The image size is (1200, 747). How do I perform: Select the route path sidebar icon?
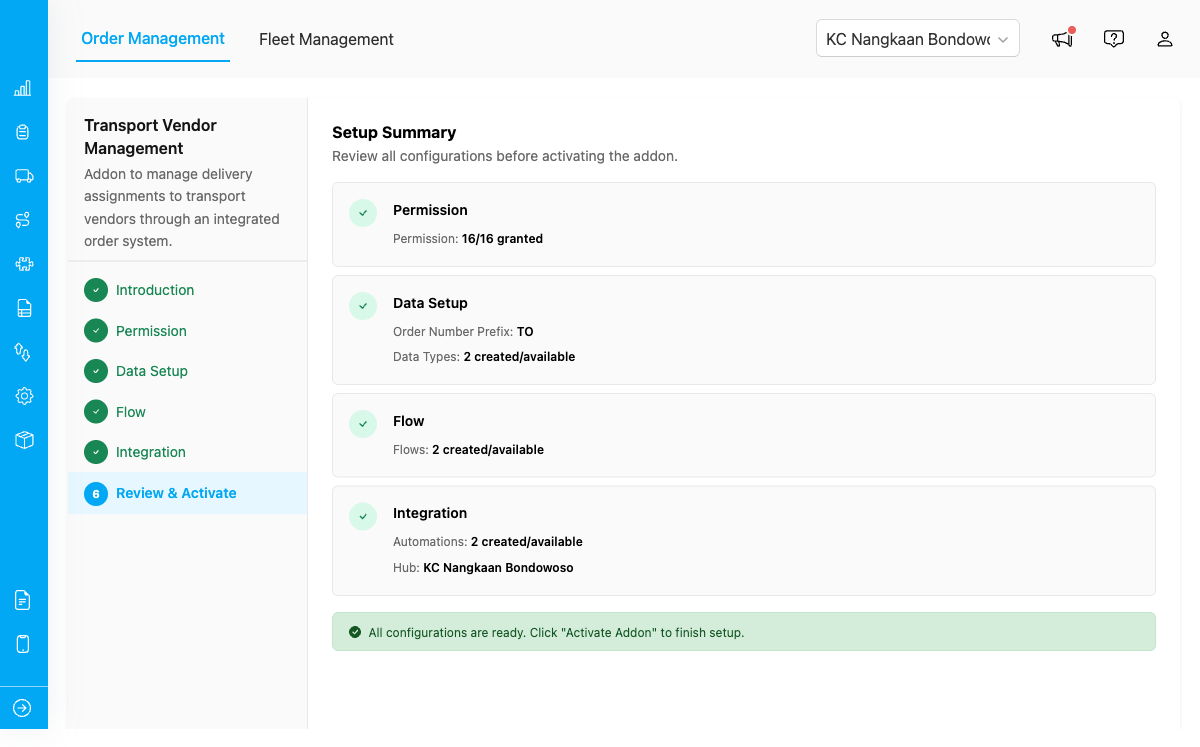pyautogui.click(x=23, y=220)
